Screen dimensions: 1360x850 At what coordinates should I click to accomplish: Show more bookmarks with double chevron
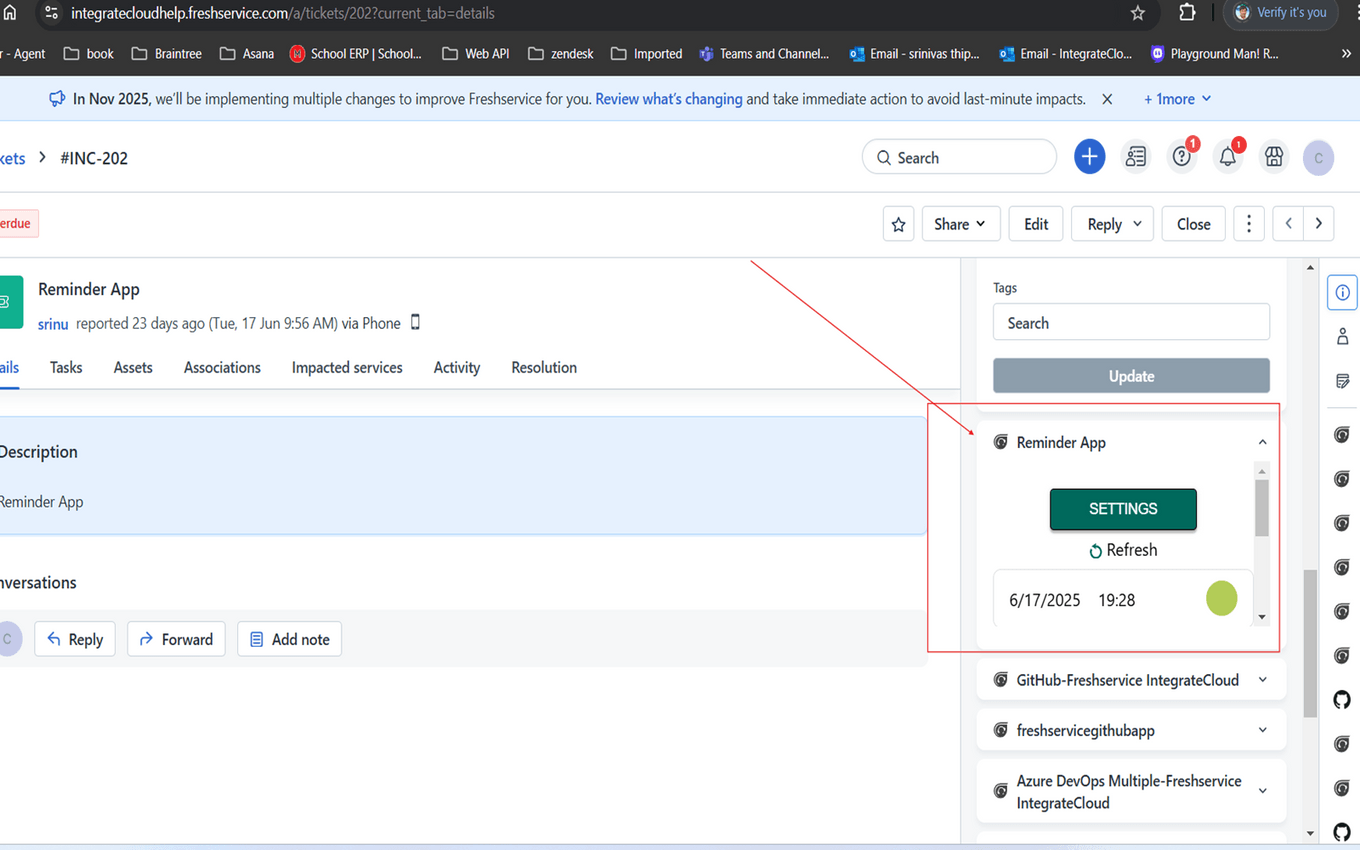(x=1346, y=54)
